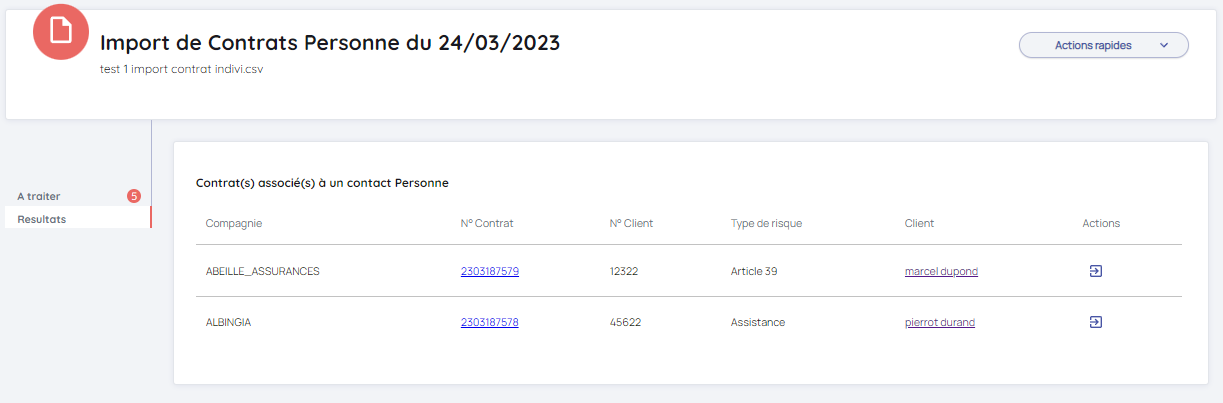
Task: Select the Resultats tab
Action: [x=42, y=219]
